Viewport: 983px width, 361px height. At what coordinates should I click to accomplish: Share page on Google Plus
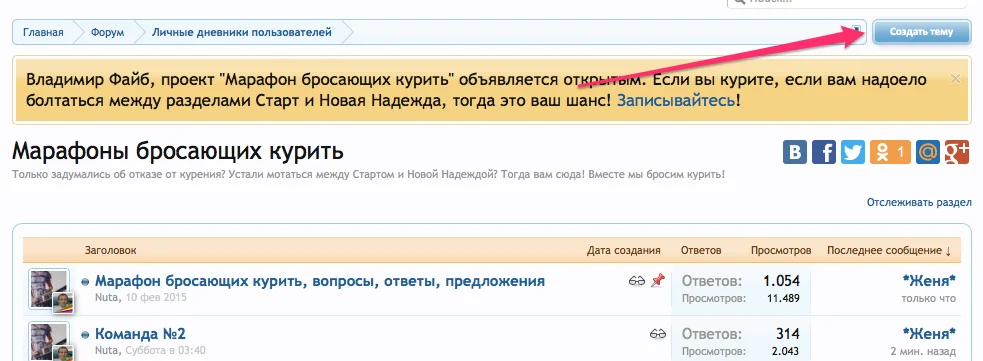(x=957, y=152)
